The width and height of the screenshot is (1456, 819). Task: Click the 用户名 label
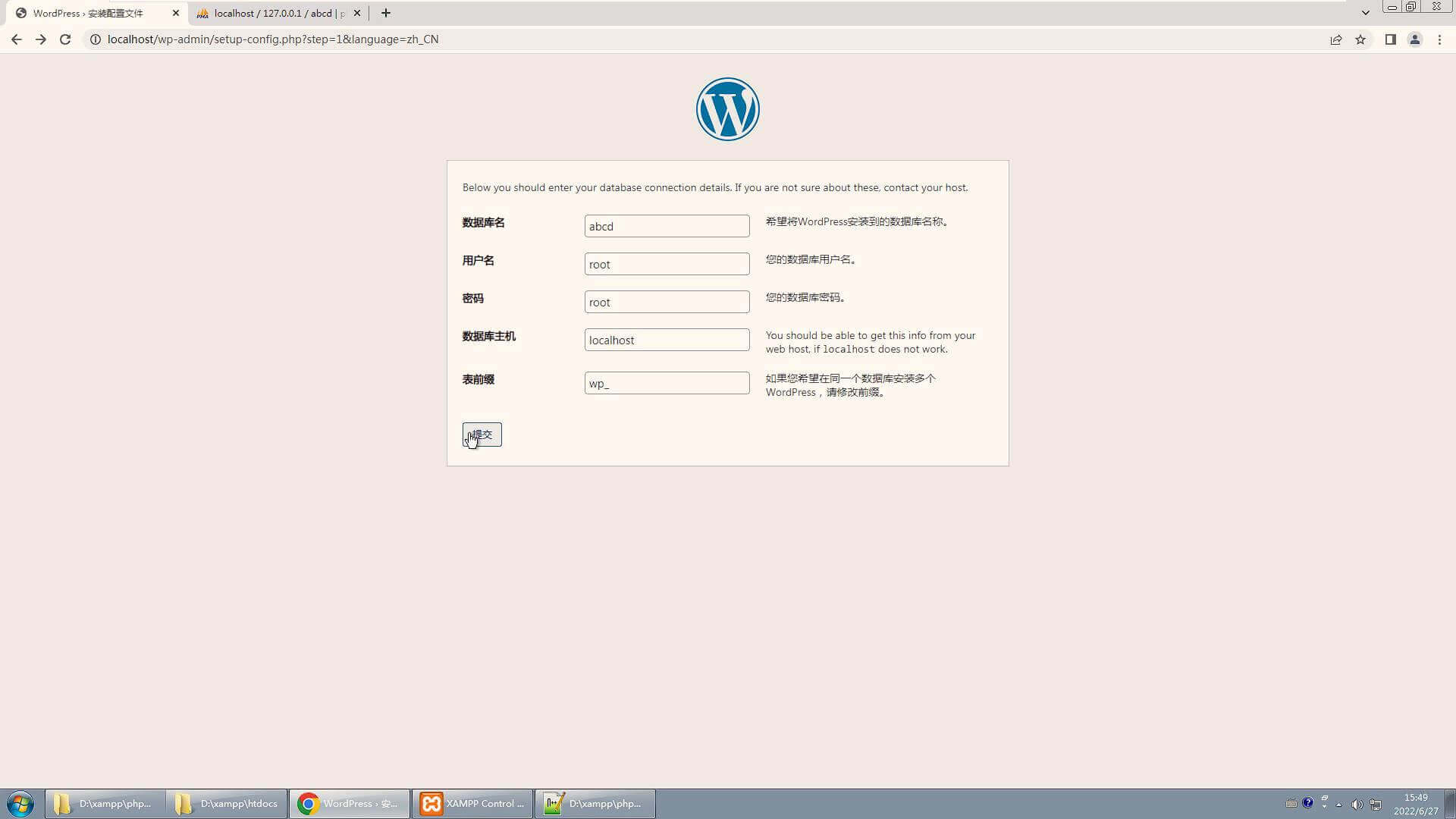tap(478, 260)
